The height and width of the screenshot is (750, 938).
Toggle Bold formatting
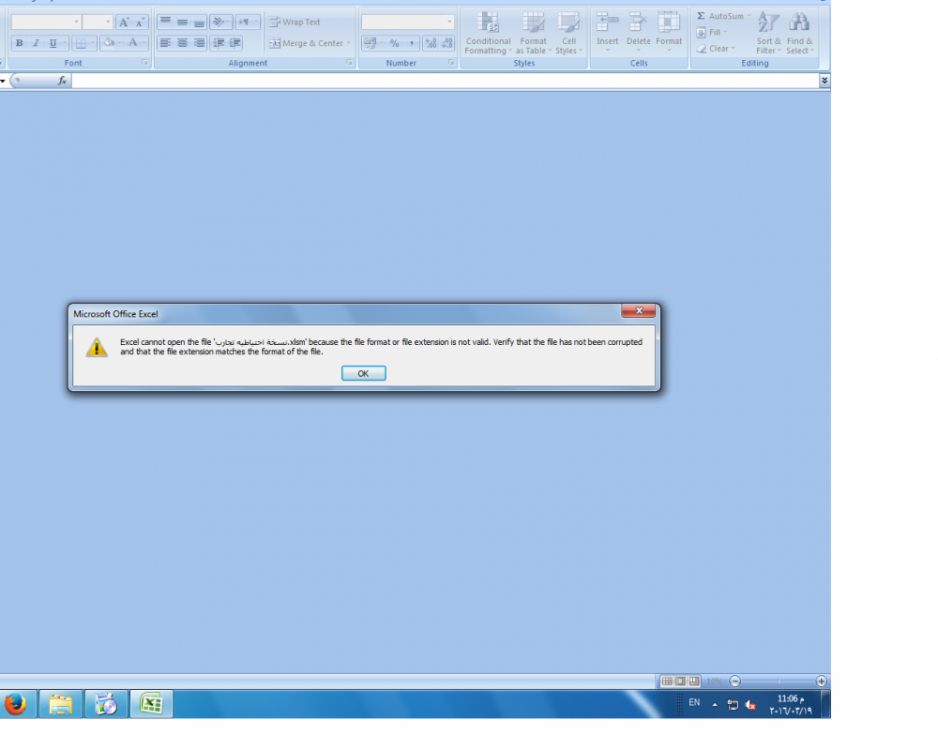[19, 43]
